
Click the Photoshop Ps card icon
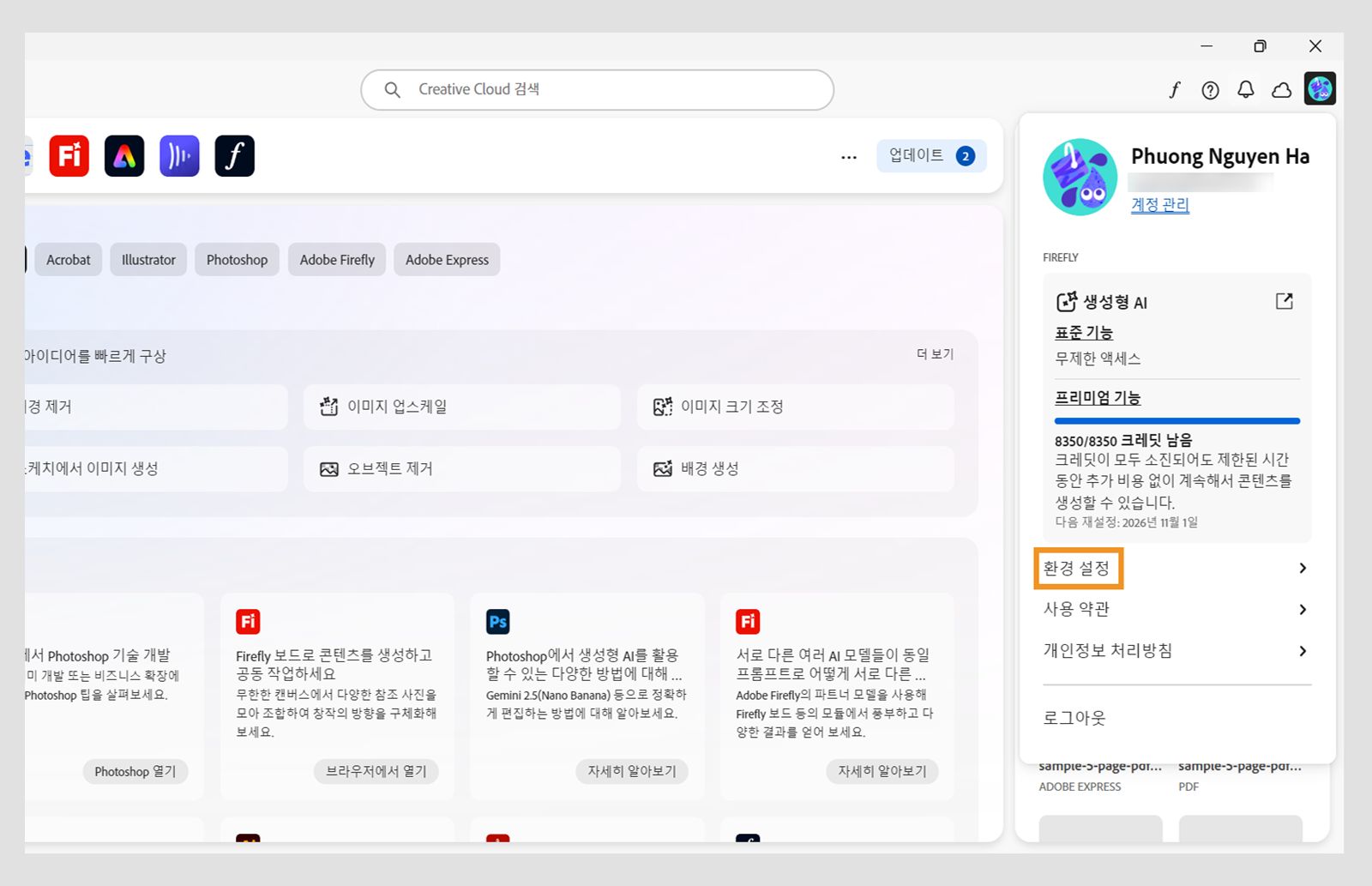click(x=497, y=622)
